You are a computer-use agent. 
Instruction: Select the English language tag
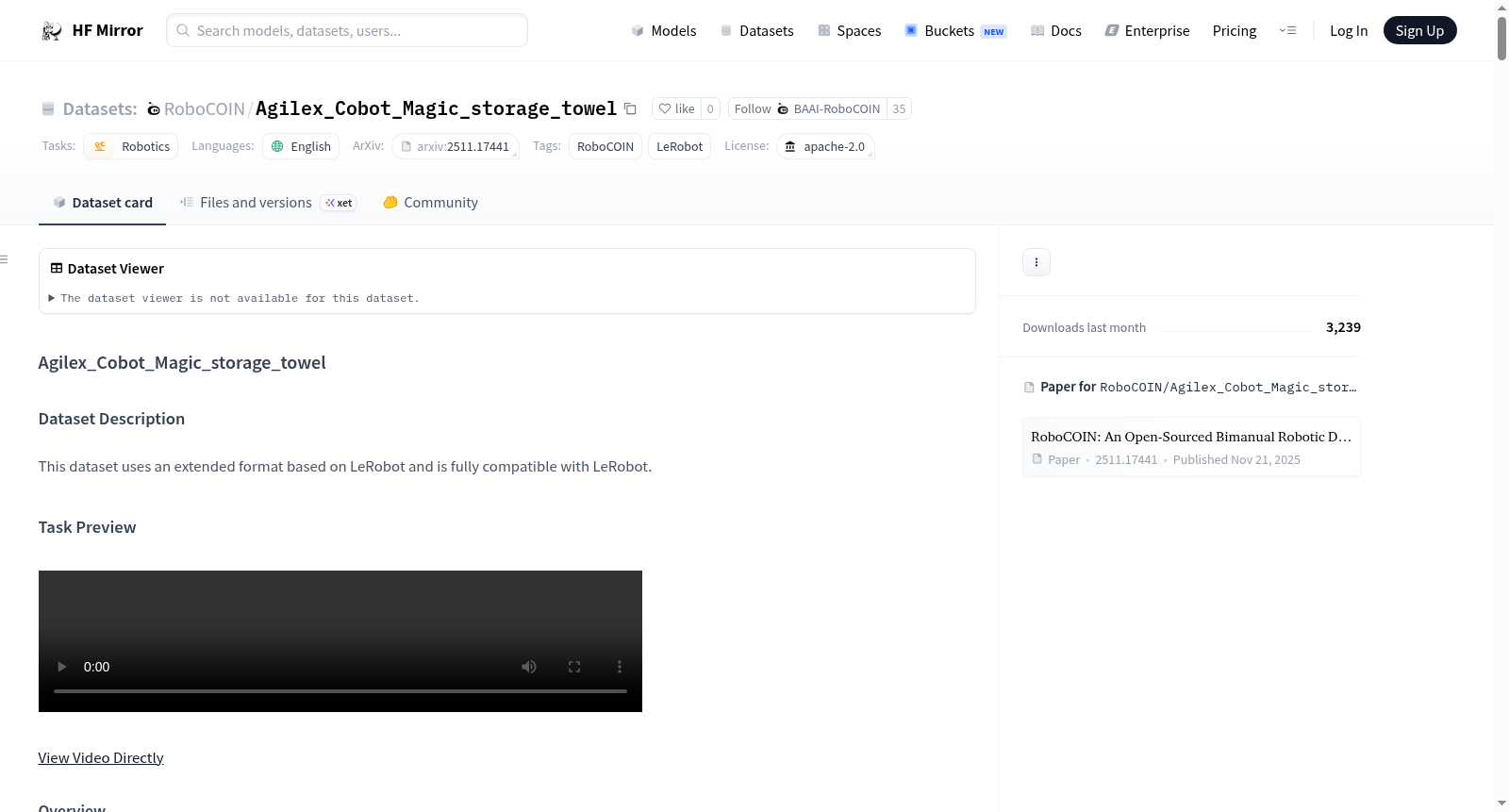(301, 146)
